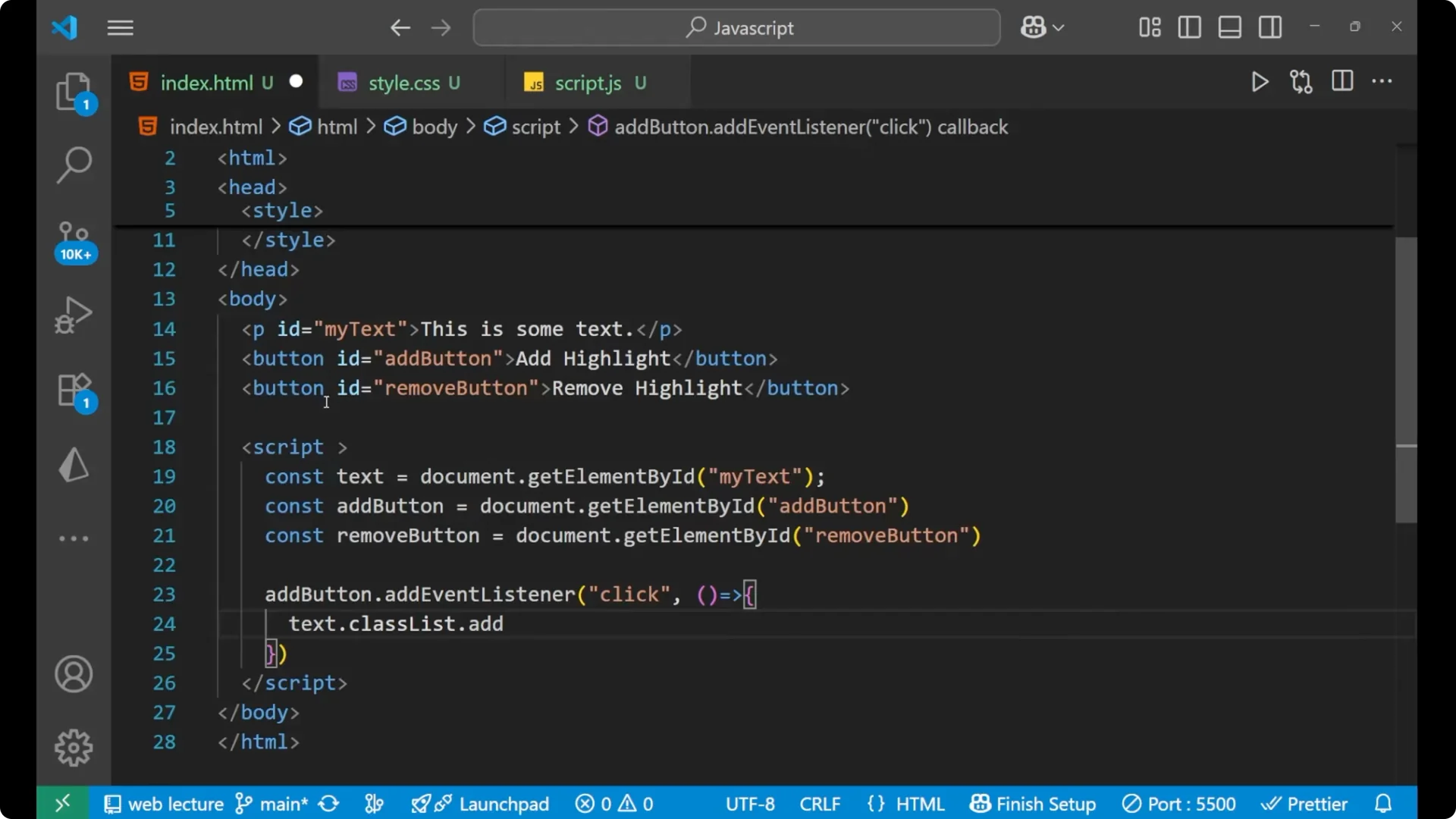Toggle the bottom panel visibility
This screenshot has height=819, width=1456.
pos(1228,27)
